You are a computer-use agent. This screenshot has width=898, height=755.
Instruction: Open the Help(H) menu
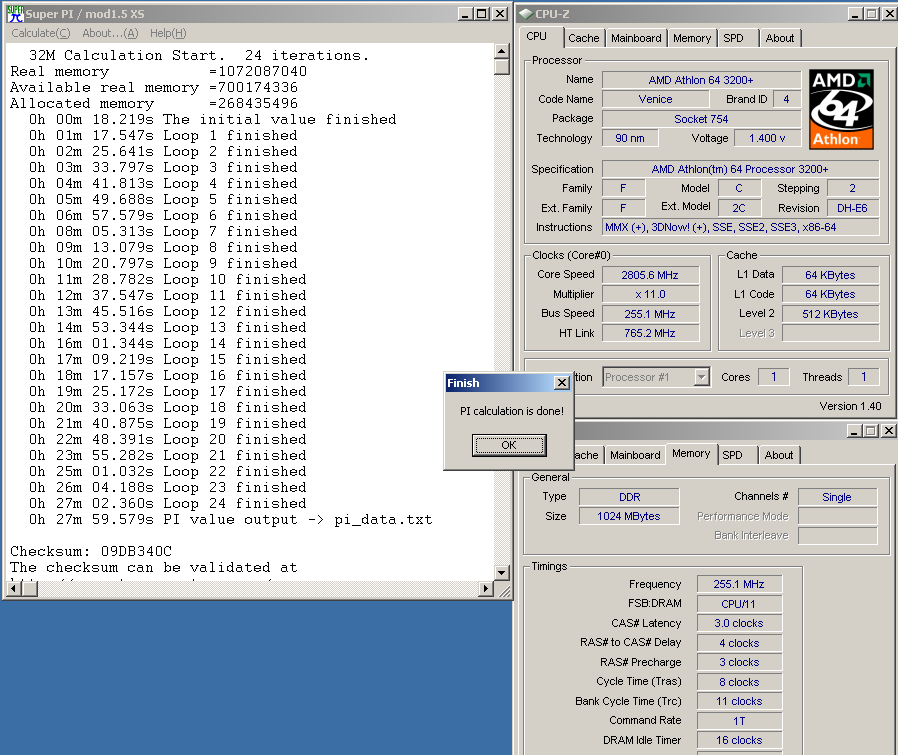168,33
